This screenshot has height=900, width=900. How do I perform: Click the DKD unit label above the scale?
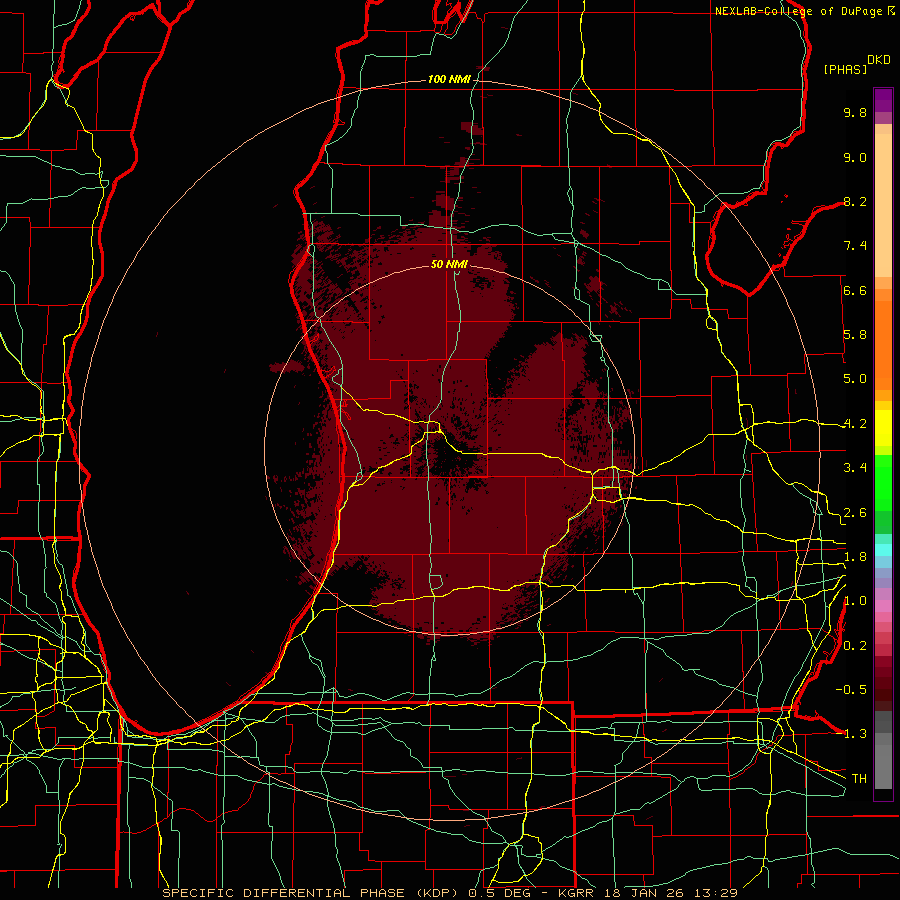(879, 60)
